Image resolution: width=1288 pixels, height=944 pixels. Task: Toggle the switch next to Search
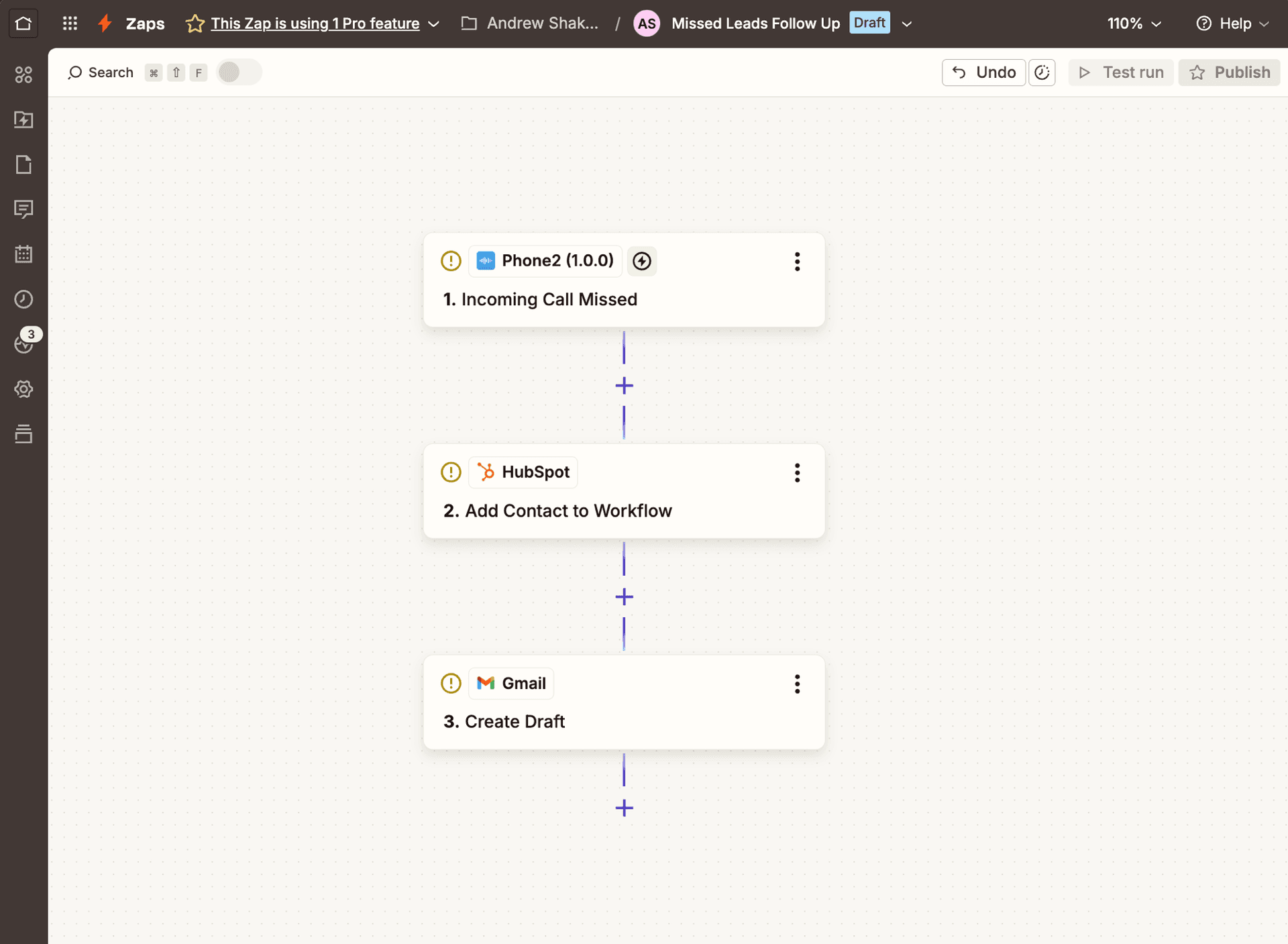pos(239,72)
